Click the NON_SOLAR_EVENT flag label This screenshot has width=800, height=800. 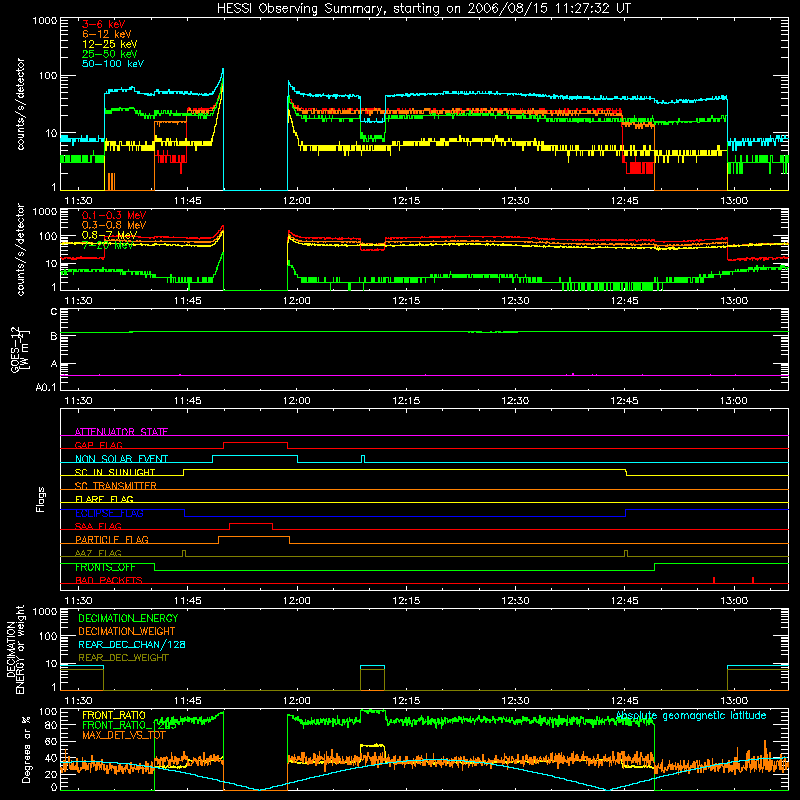(x=121, y=459)
